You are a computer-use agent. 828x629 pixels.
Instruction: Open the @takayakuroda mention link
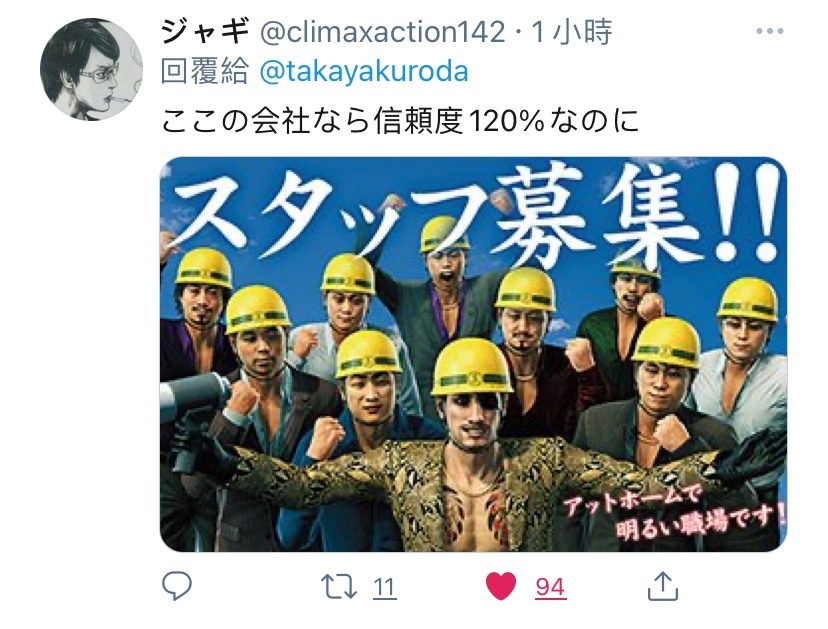[x=364, y=71]
